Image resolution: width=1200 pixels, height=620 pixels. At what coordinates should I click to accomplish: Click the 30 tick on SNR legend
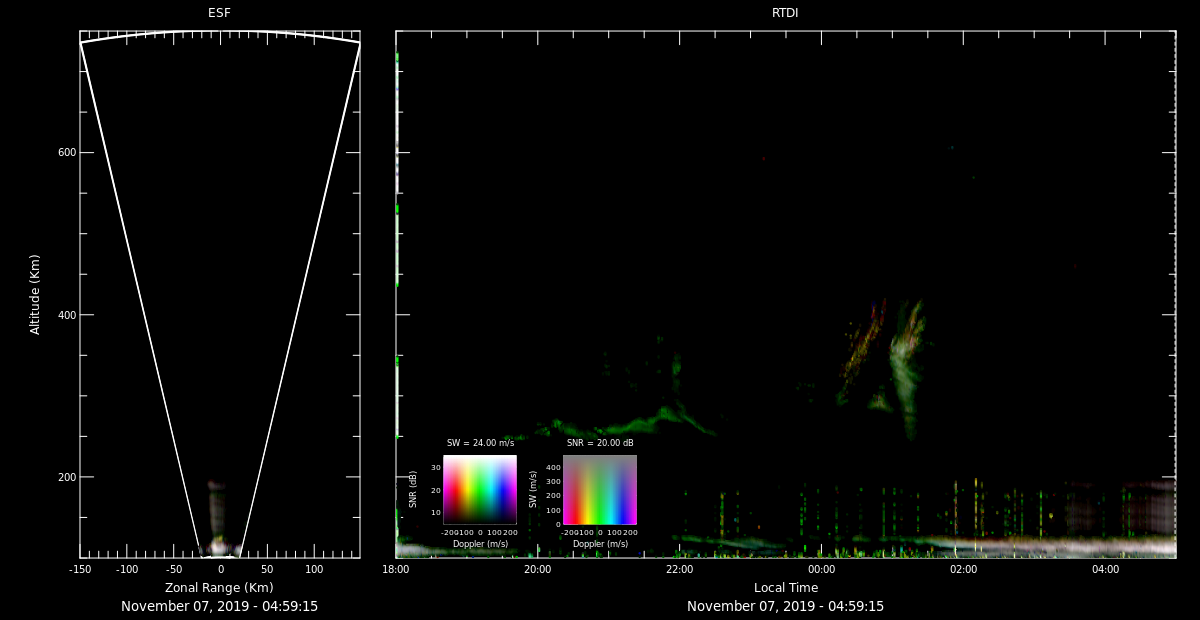pyautogui.click(x=436, y=467)
